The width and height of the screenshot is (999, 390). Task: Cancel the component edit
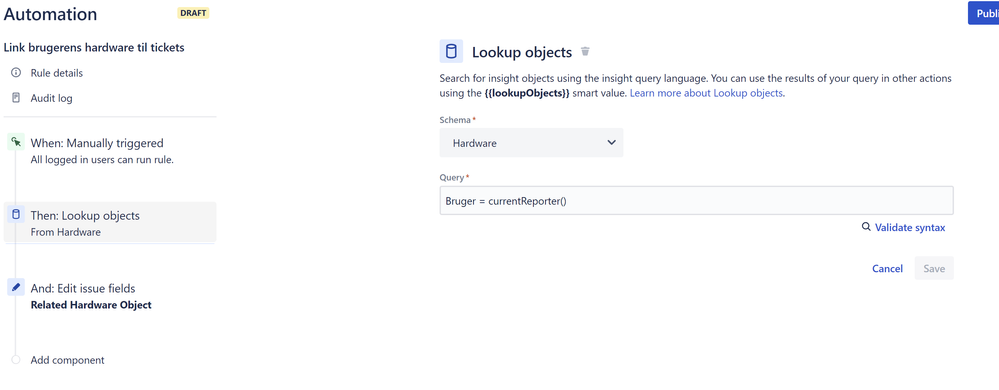[x=888, y=268]
